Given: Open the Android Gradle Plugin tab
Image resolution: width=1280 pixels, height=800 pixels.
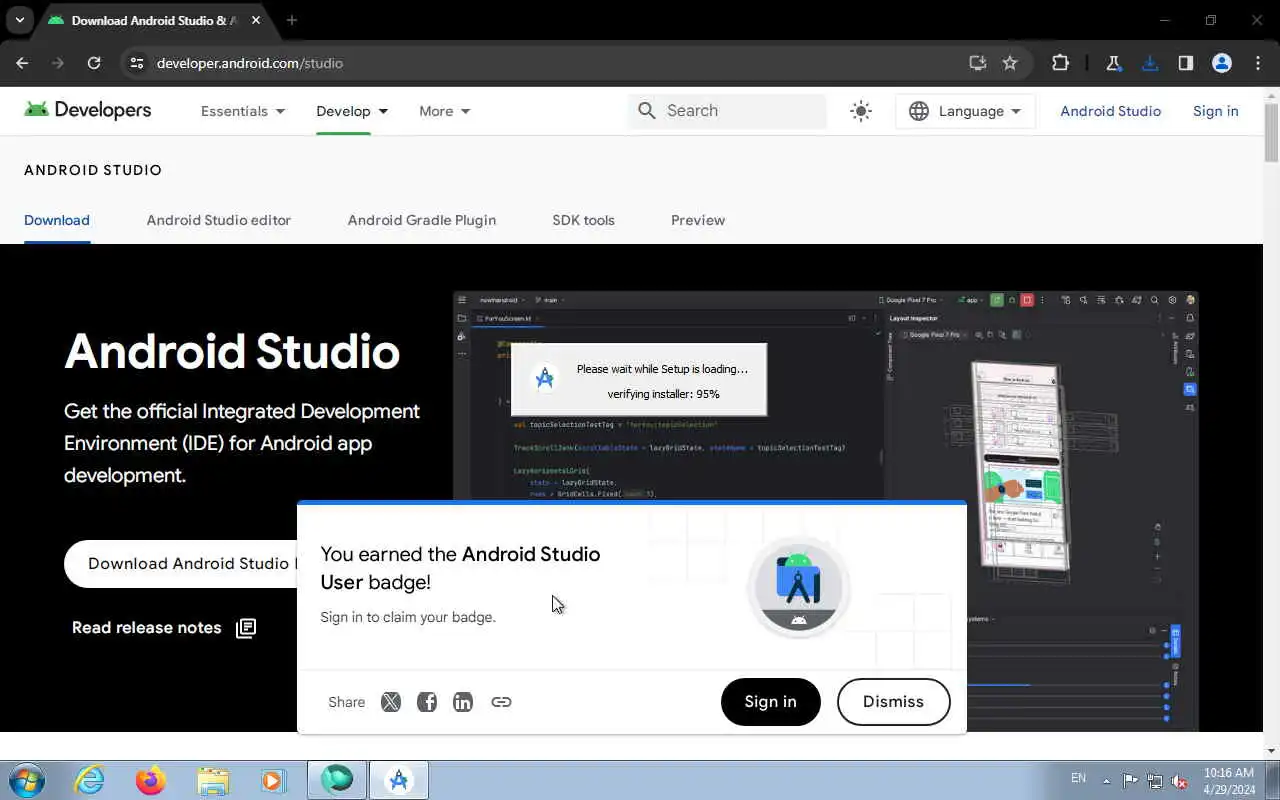Looking at the screenshot, I should coord(422,220).
